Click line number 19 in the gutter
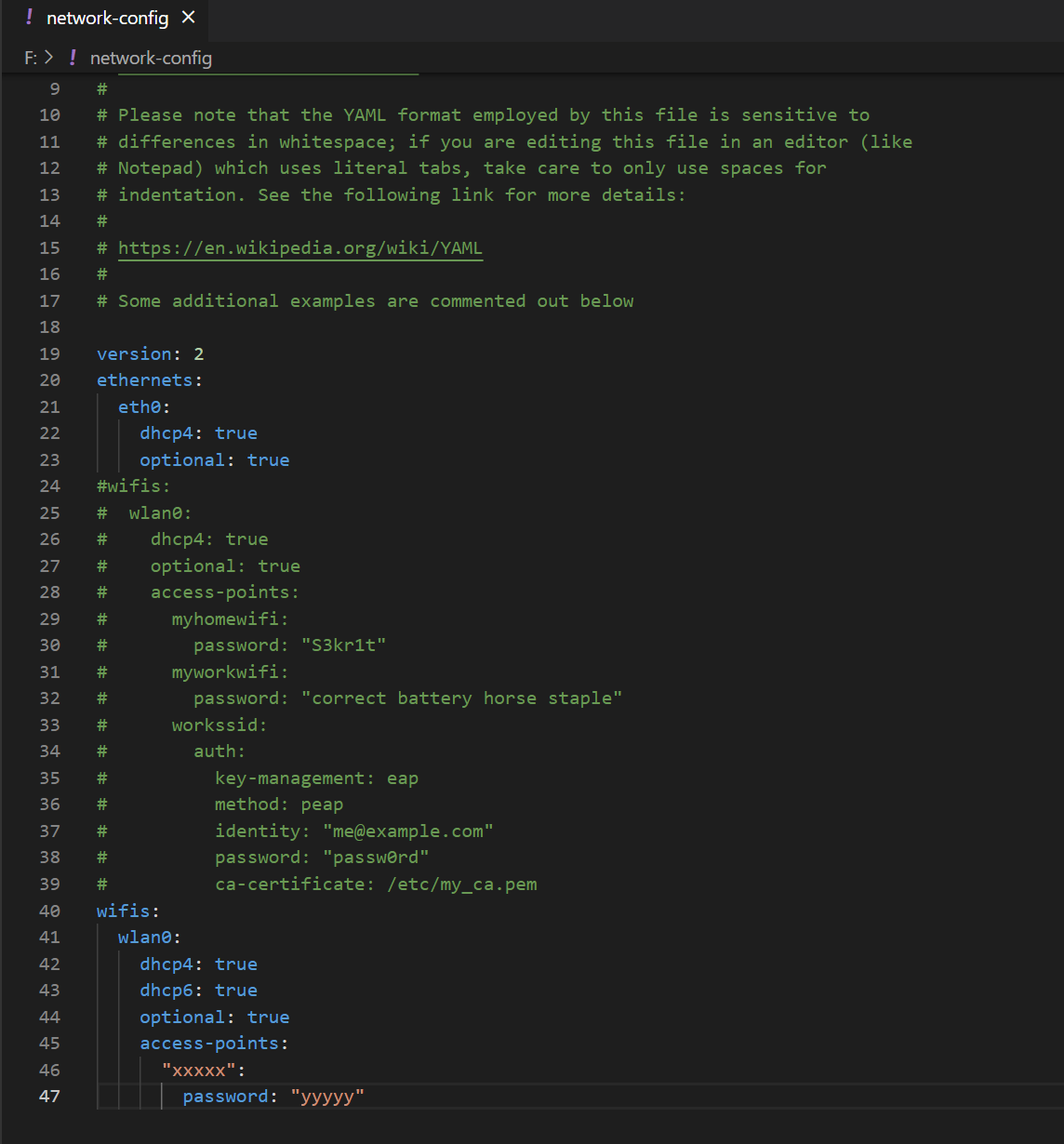This screenshot has width=1064, height=1144. pyautogui.click(x=49, y=353)
